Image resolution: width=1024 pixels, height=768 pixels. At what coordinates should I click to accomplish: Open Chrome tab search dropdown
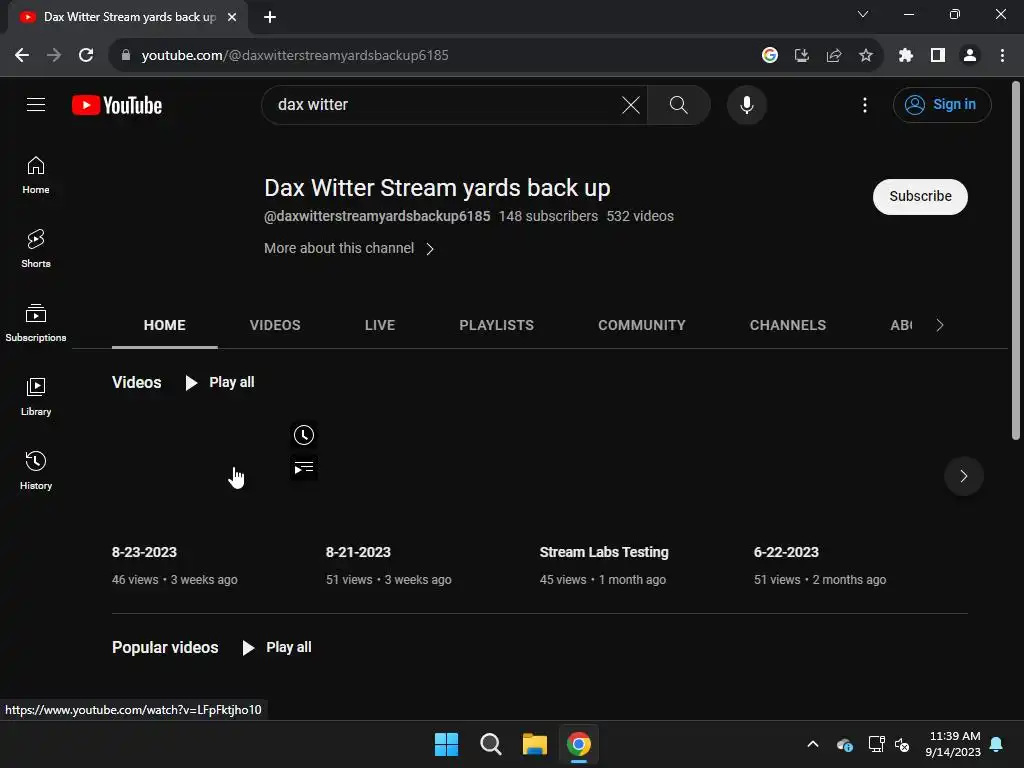click(863, 14)
